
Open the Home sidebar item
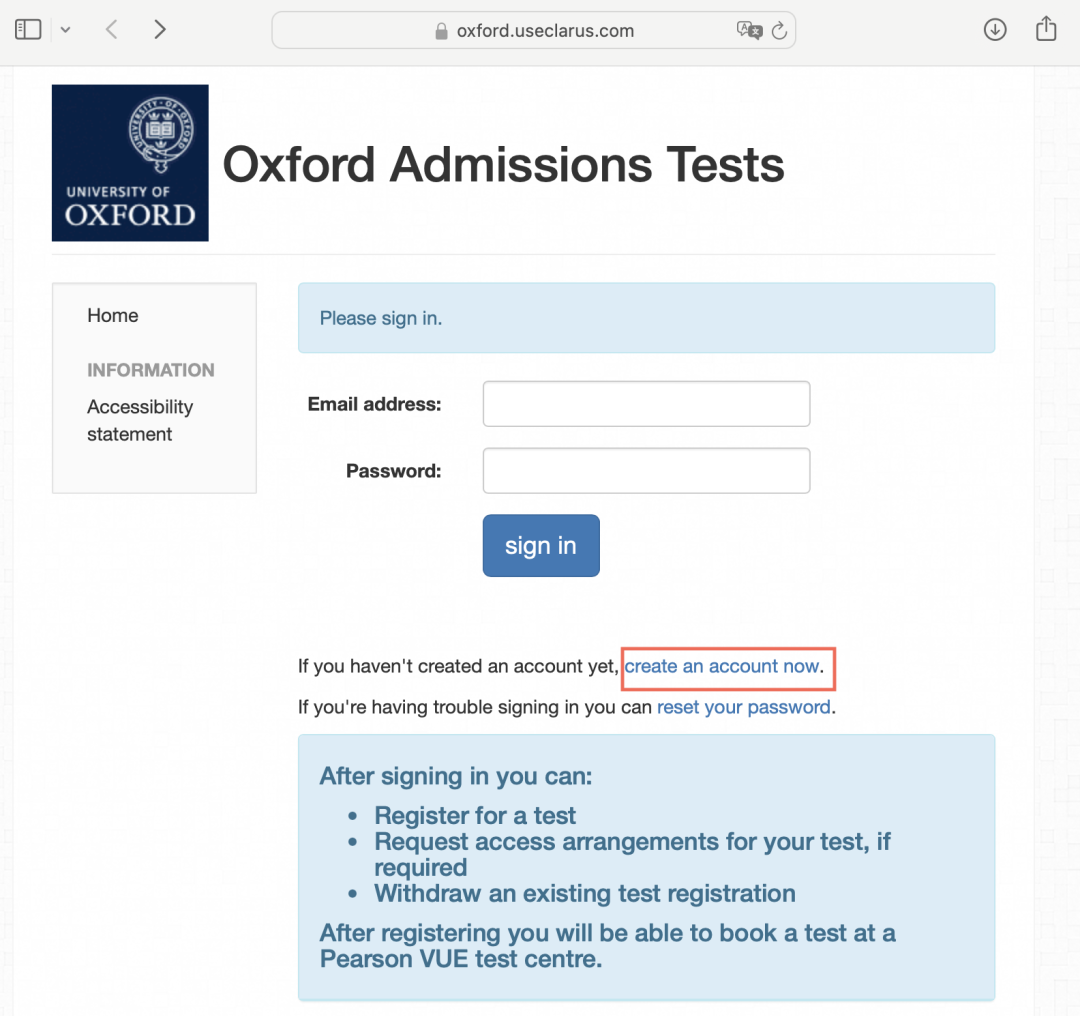(113, 315)
